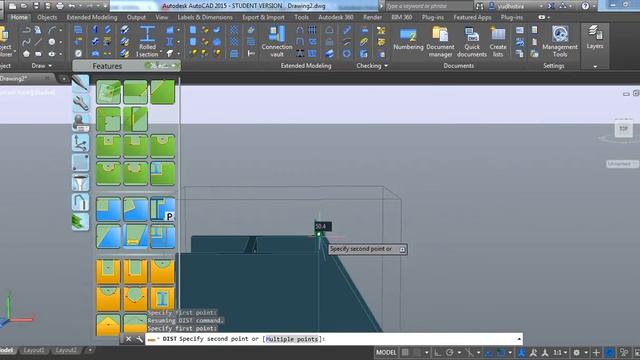Click the Multiple points command option
The width and height of the screenshot is (640, 360).
[291, 339]
